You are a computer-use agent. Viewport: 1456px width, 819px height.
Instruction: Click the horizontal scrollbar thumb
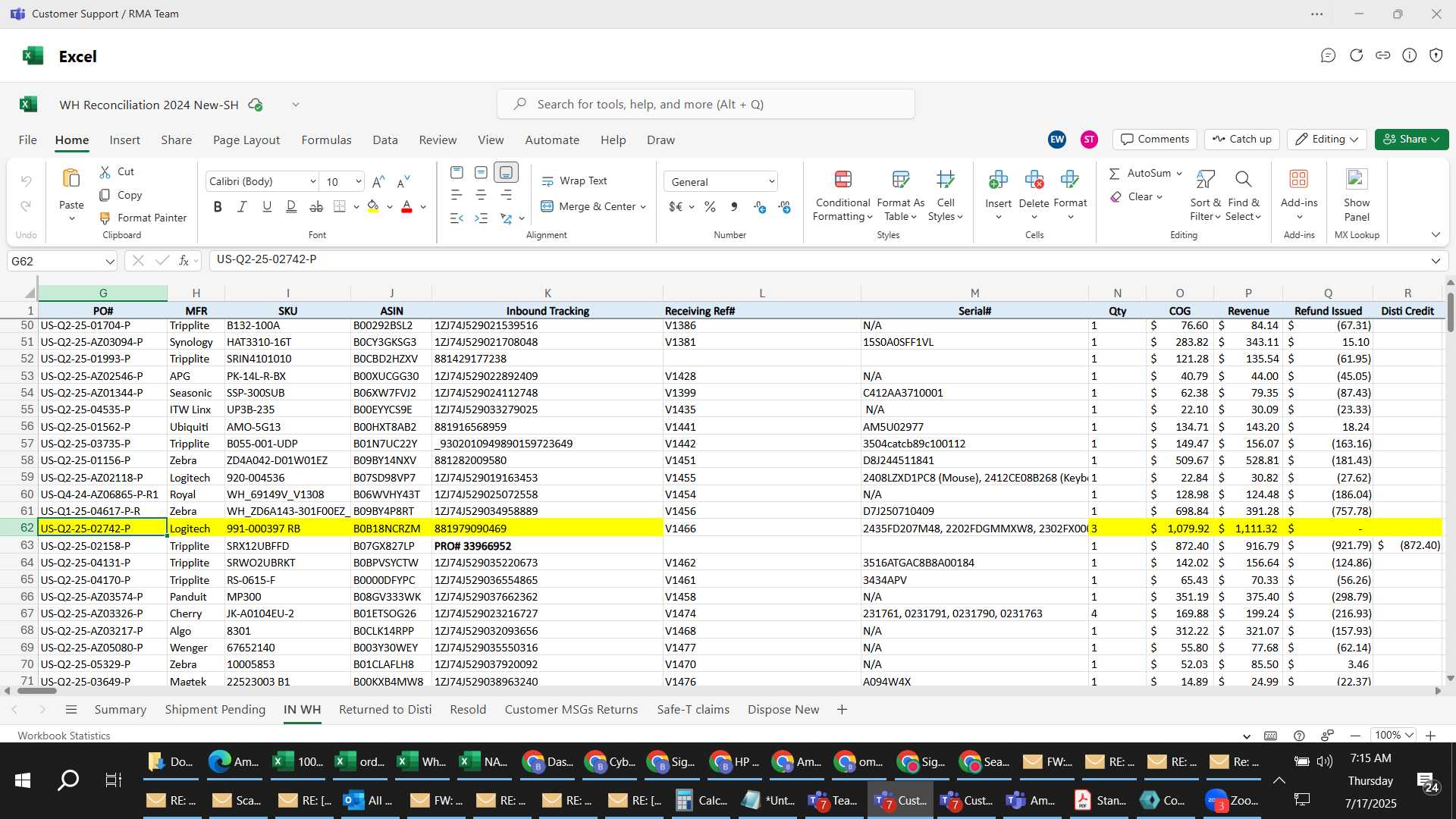(x=37, y=691)
